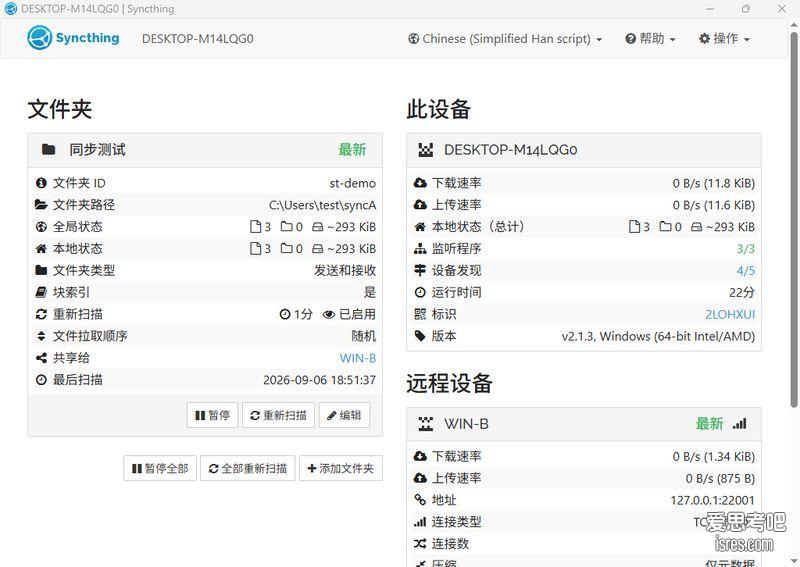
Task: Click the folder ID value st-demo
Action: 353,183
